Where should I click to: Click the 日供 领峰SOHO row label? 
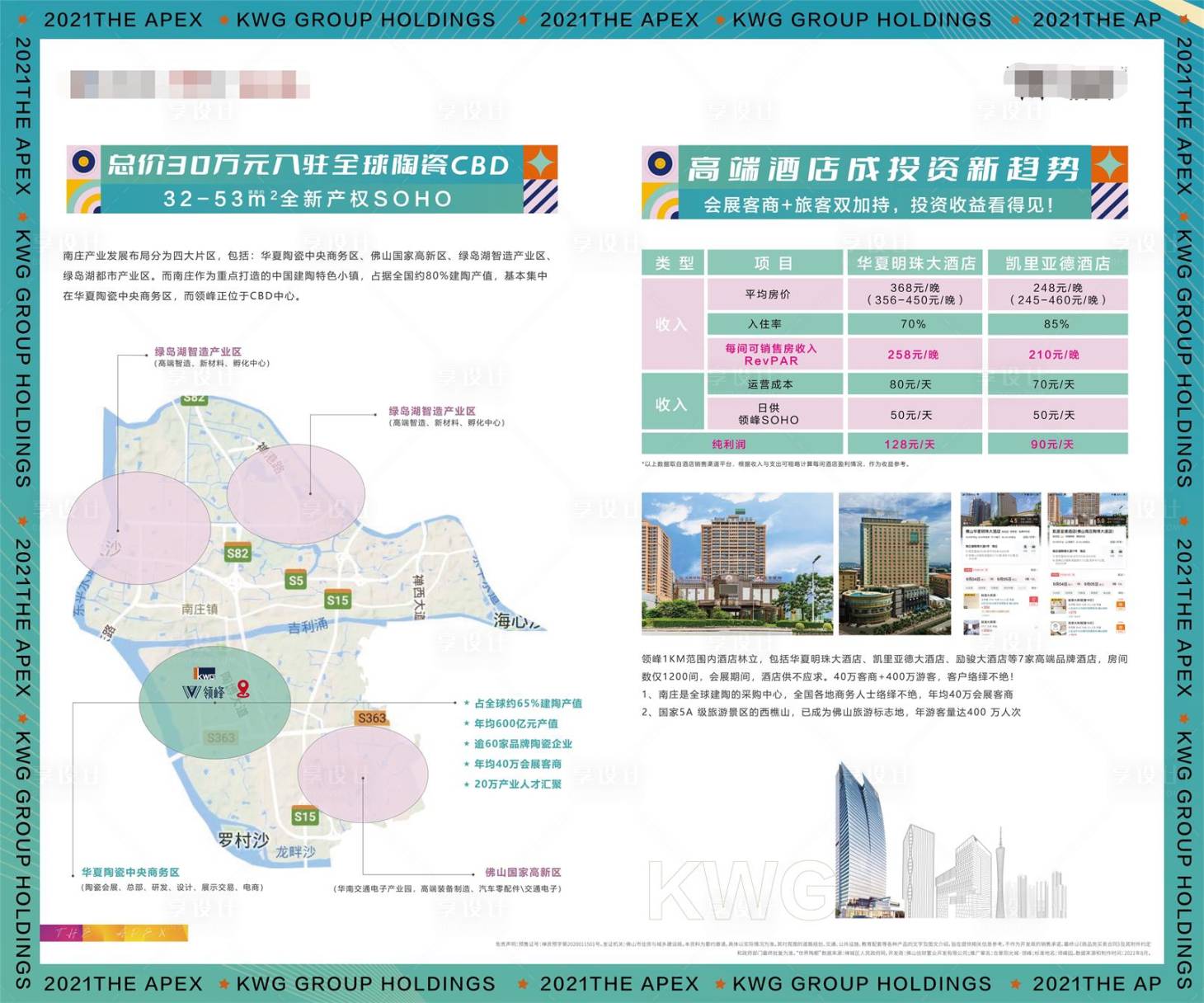[x=774, y=414]
